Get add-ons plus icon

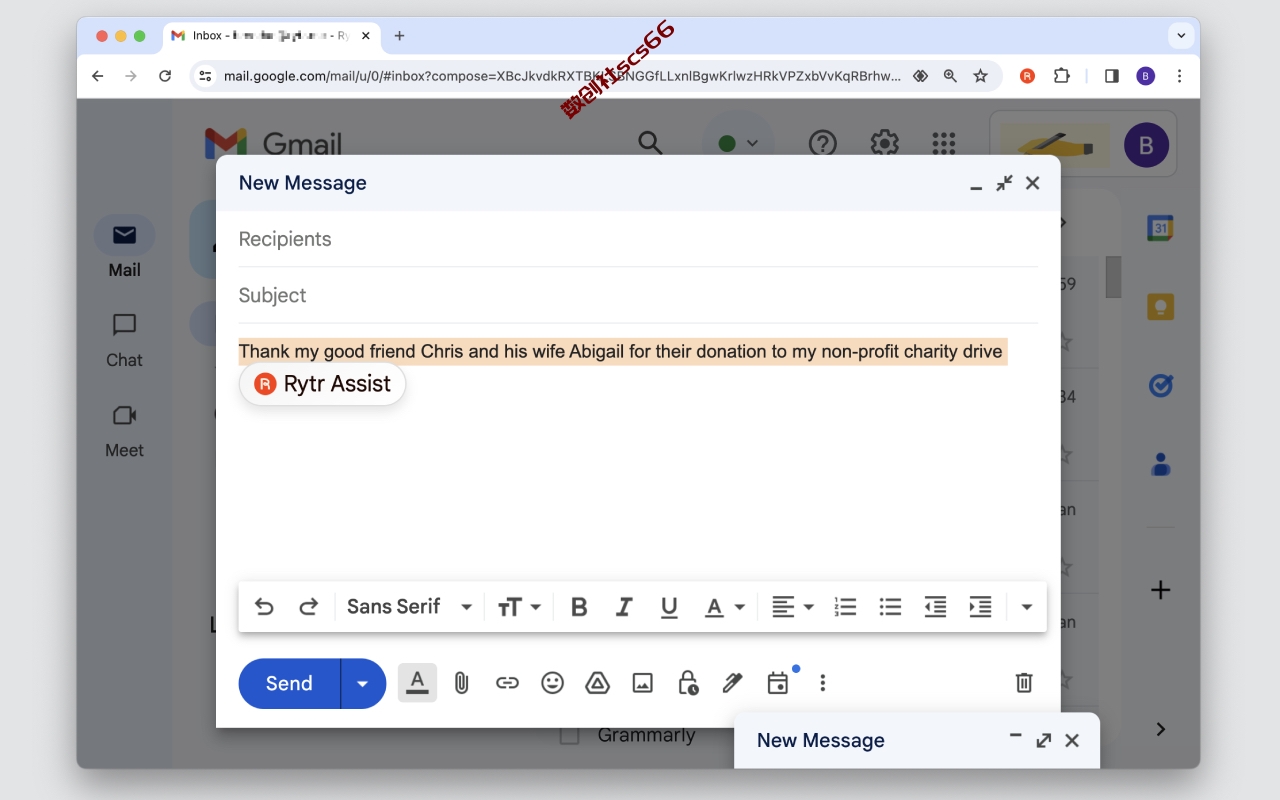(1160, 590)
